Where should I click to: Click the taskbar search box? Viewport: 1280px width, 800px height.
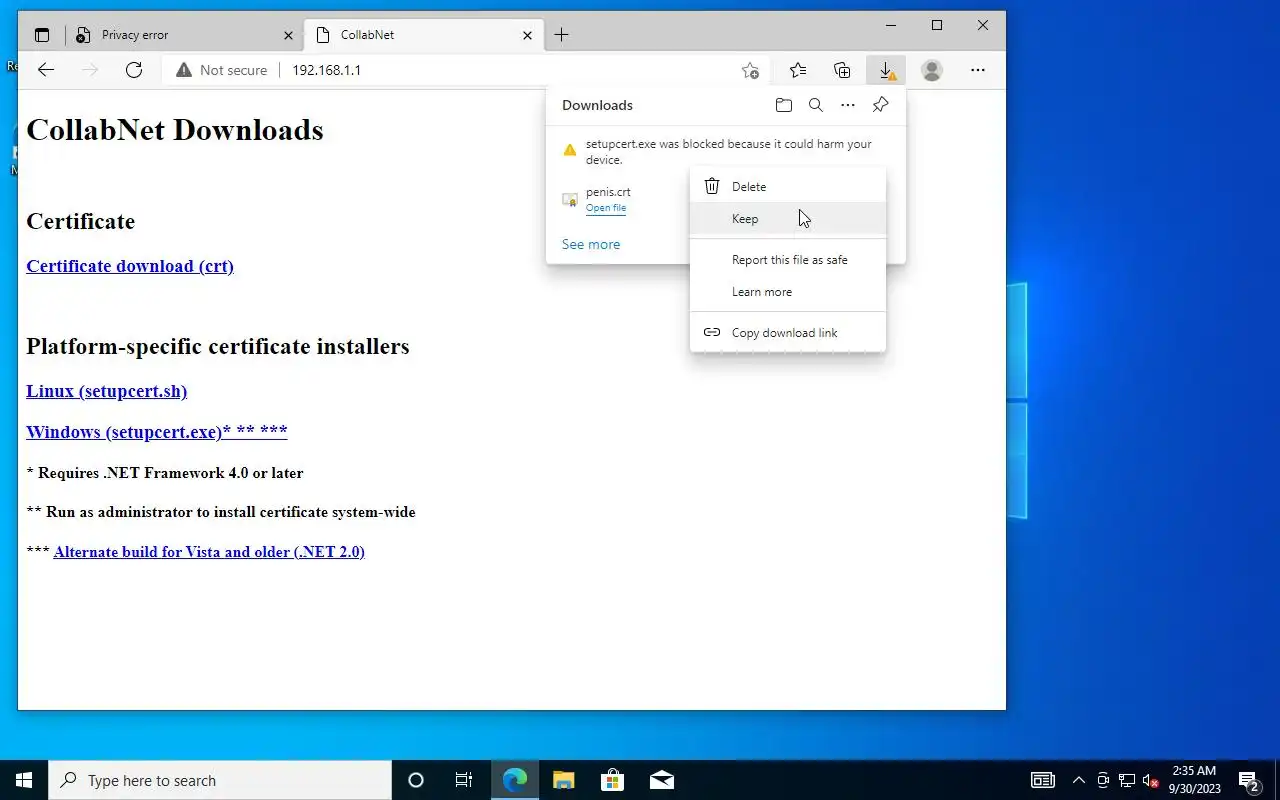[220, 780]
